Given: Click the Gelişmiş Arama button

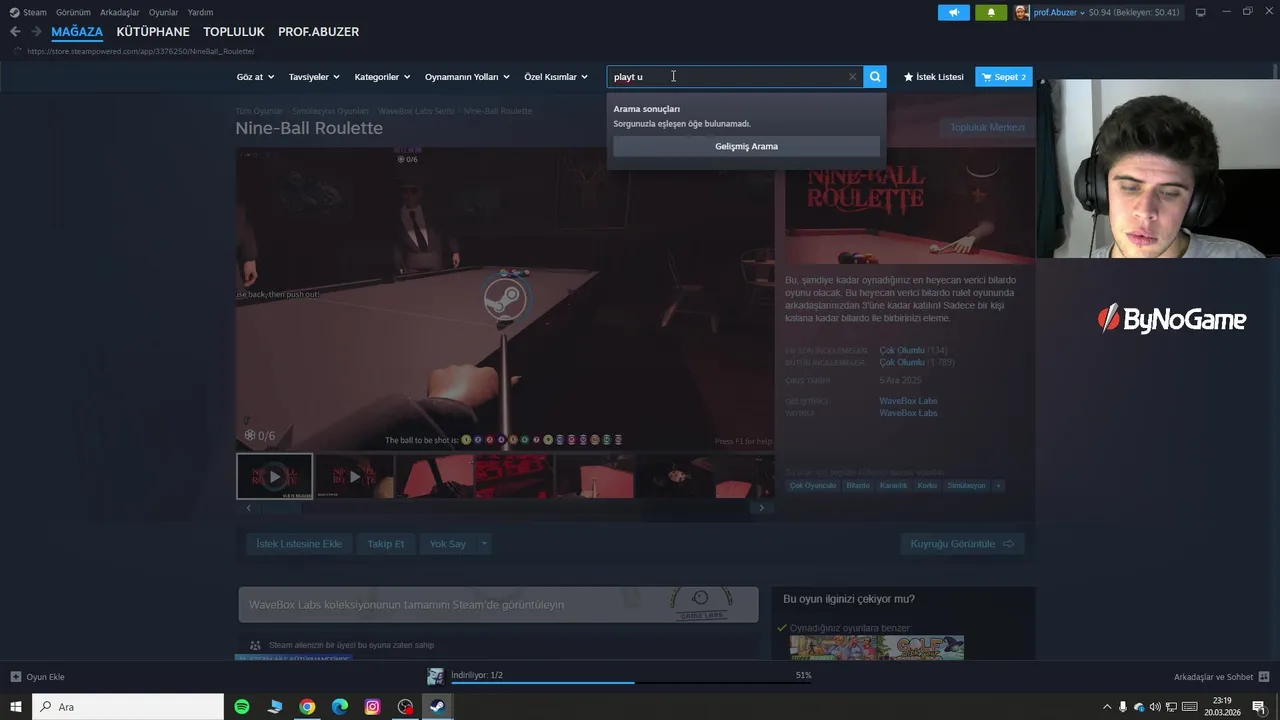Looking at the screenshot, I should click(x=746, y=146).
